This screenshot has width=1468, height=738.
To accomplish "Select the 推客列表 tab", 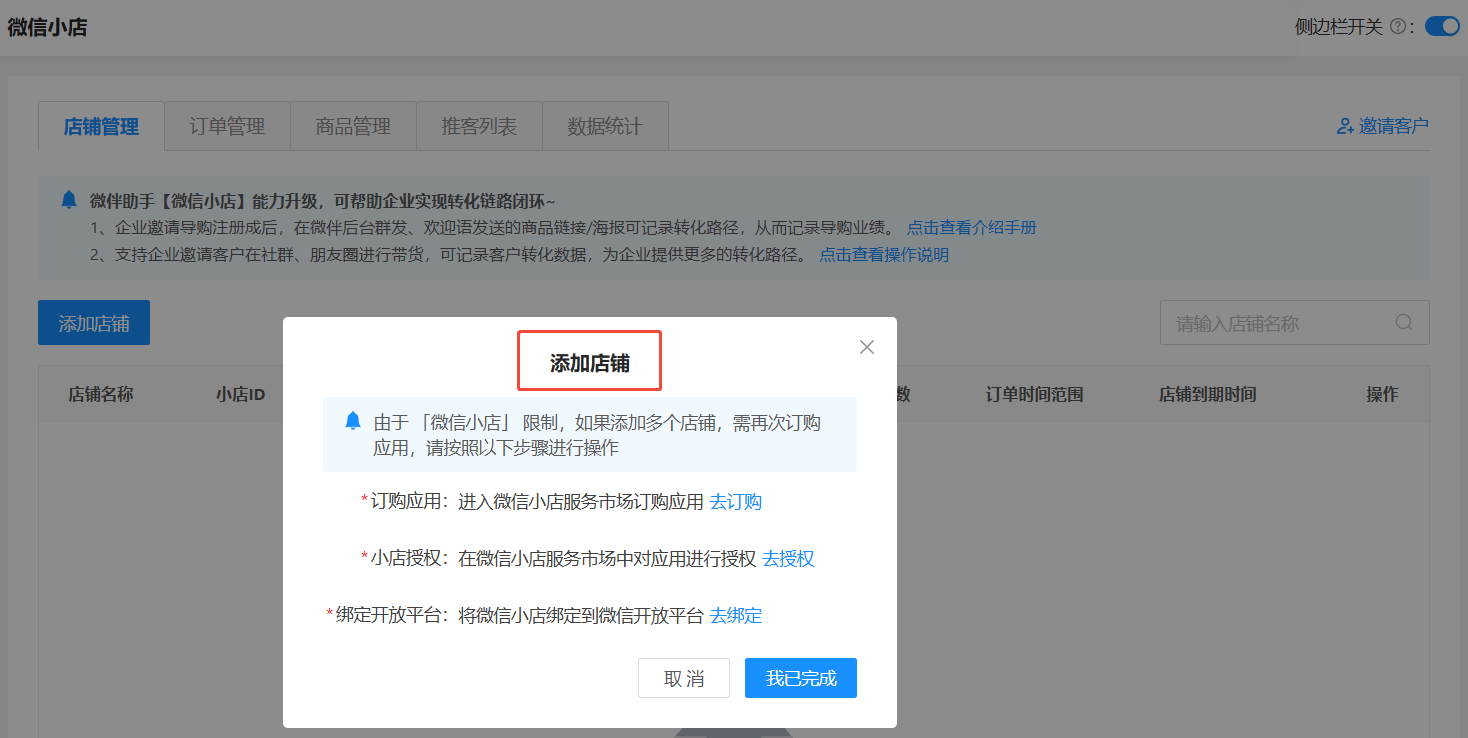I will pos(479,126).
